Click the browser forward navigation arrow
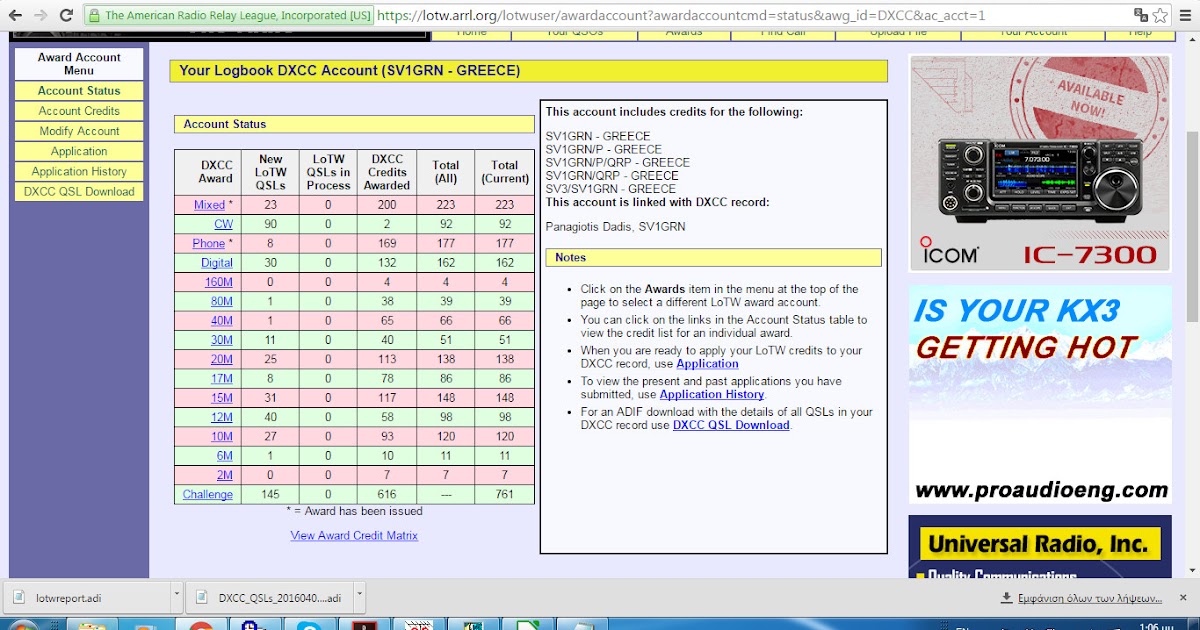The width and height of the screenshot is (1200, 630). pos(40,15)
